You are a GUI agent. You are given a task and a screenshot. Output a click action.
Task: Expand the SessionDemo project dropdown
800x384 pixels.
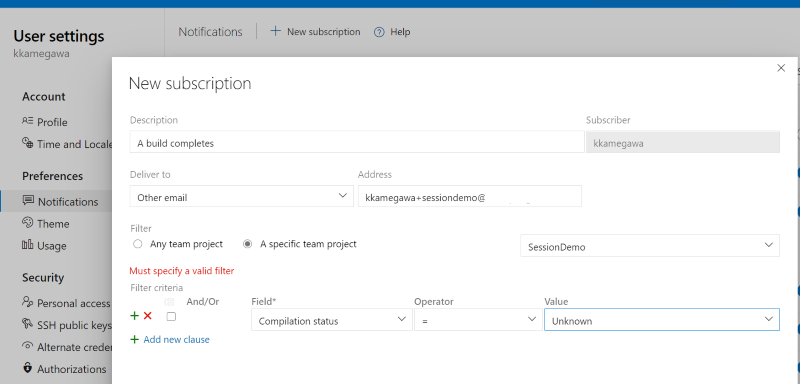click(650, 246)
